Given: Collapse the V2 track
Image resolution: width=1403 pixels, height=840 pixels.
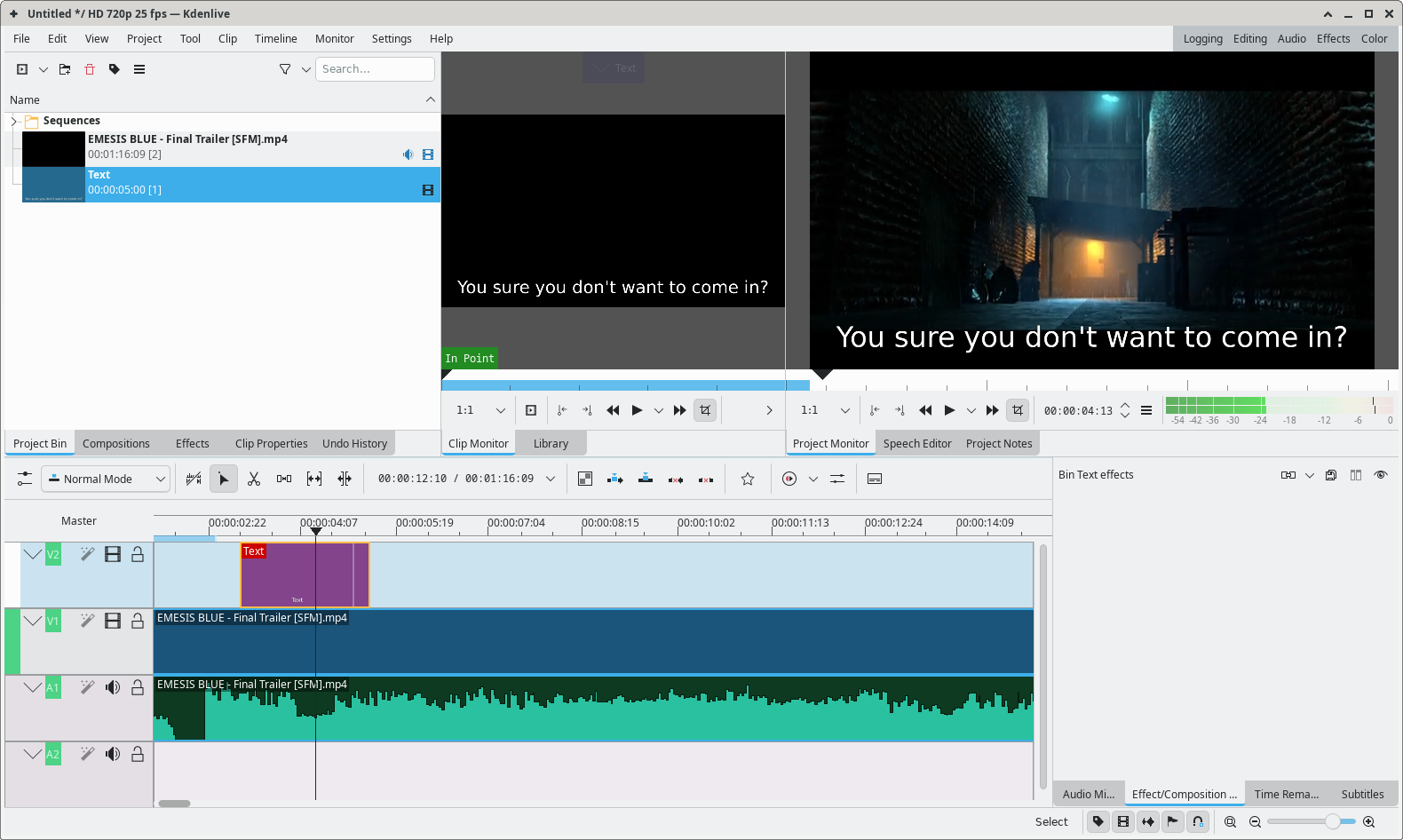Looking at the screenshot, I should point(33,554).
